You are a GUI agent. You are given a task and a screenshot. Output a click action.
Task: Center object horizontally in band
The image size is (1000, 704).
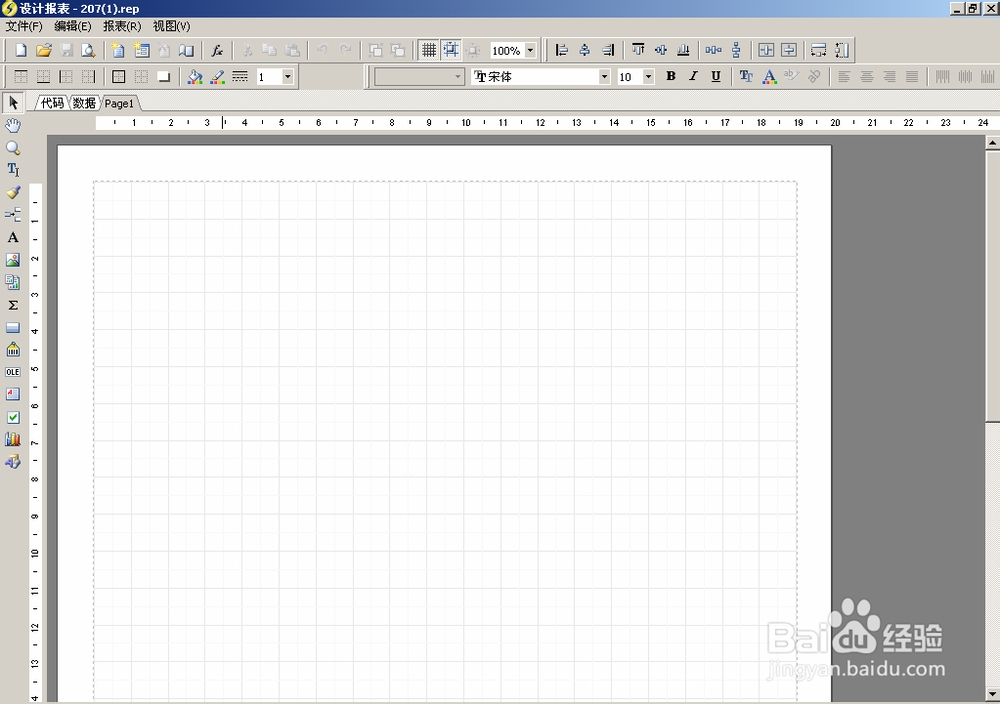pyautogui.click(x=766, y=50)
